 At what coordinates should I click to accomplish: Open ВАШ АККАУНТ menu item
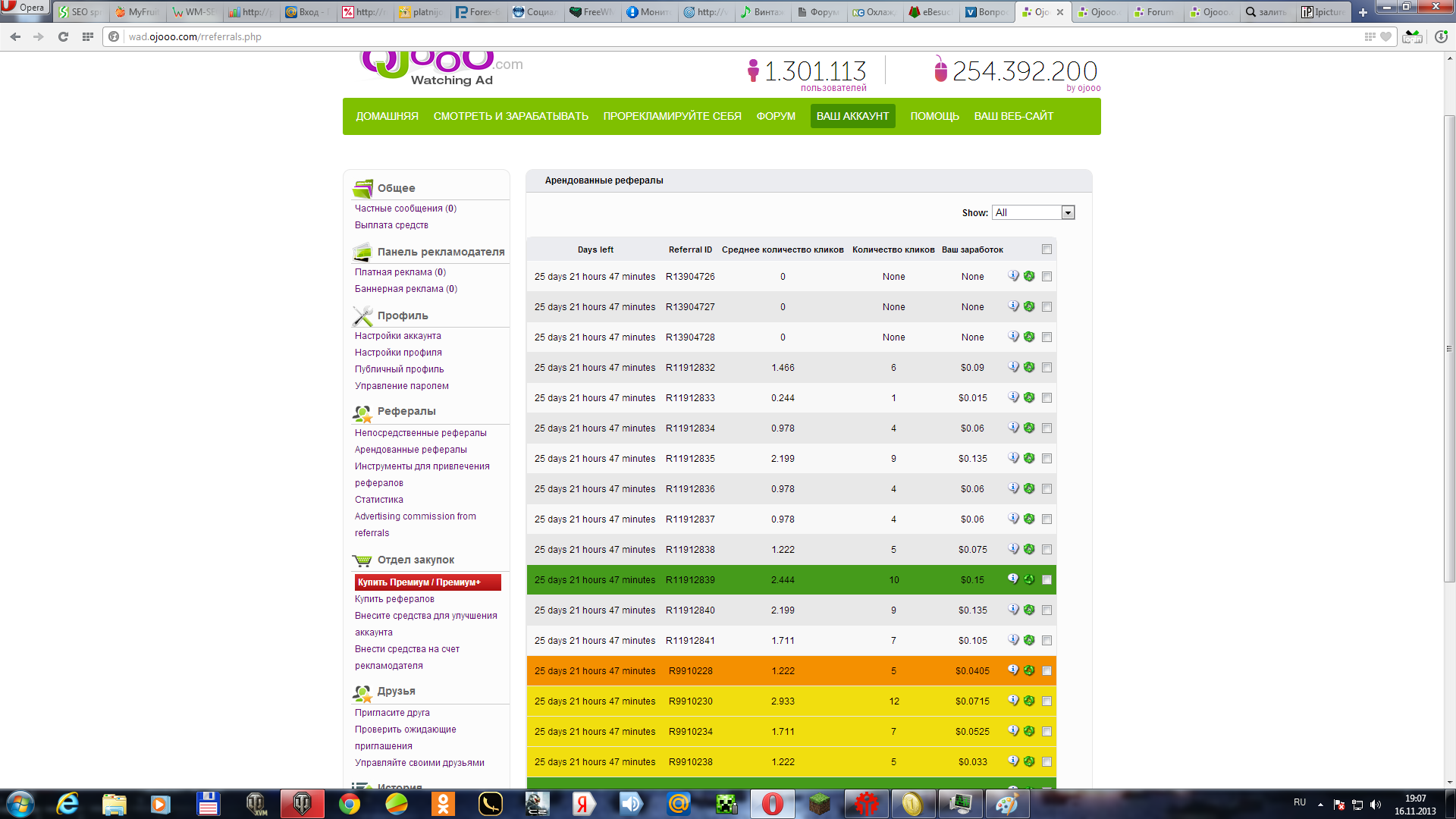[x=852, y=116]
